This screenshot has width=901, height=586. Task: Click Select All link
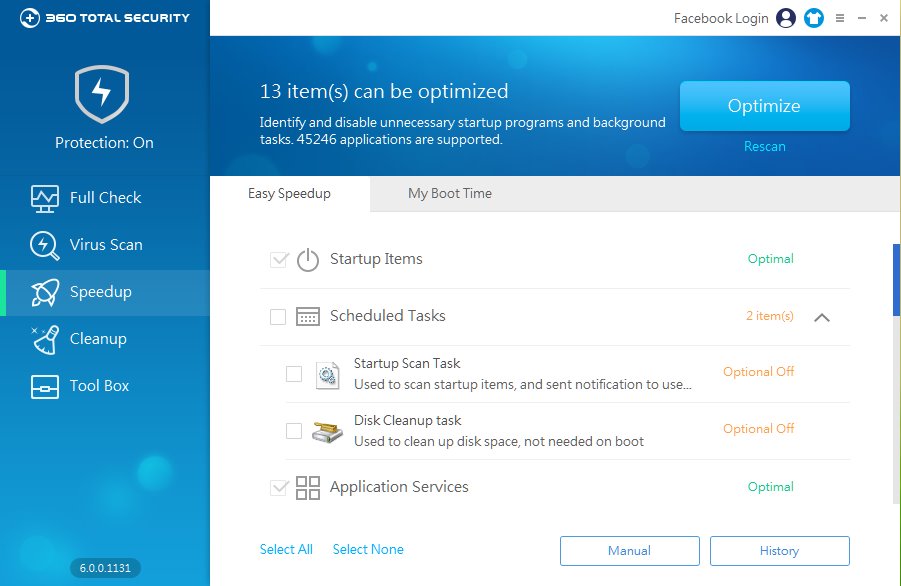(x=286, y=549)
